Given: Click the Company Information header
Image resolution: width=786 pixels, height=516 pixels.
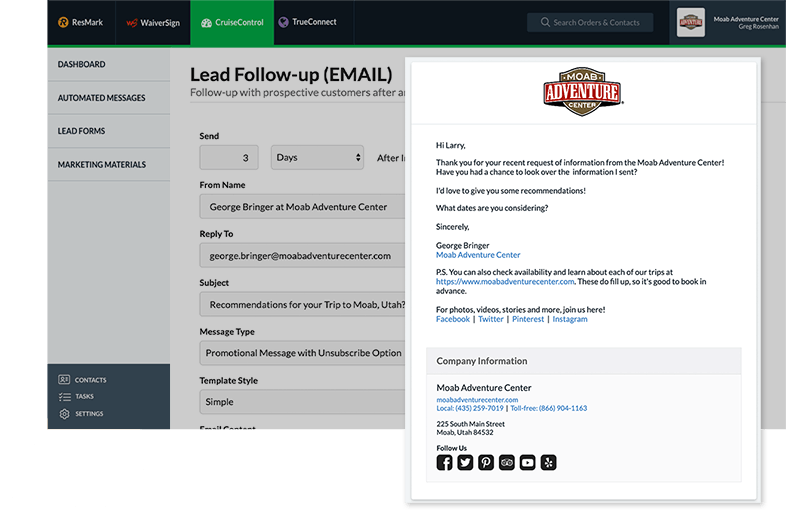Looking at the screenshot, I should (583, 361).
